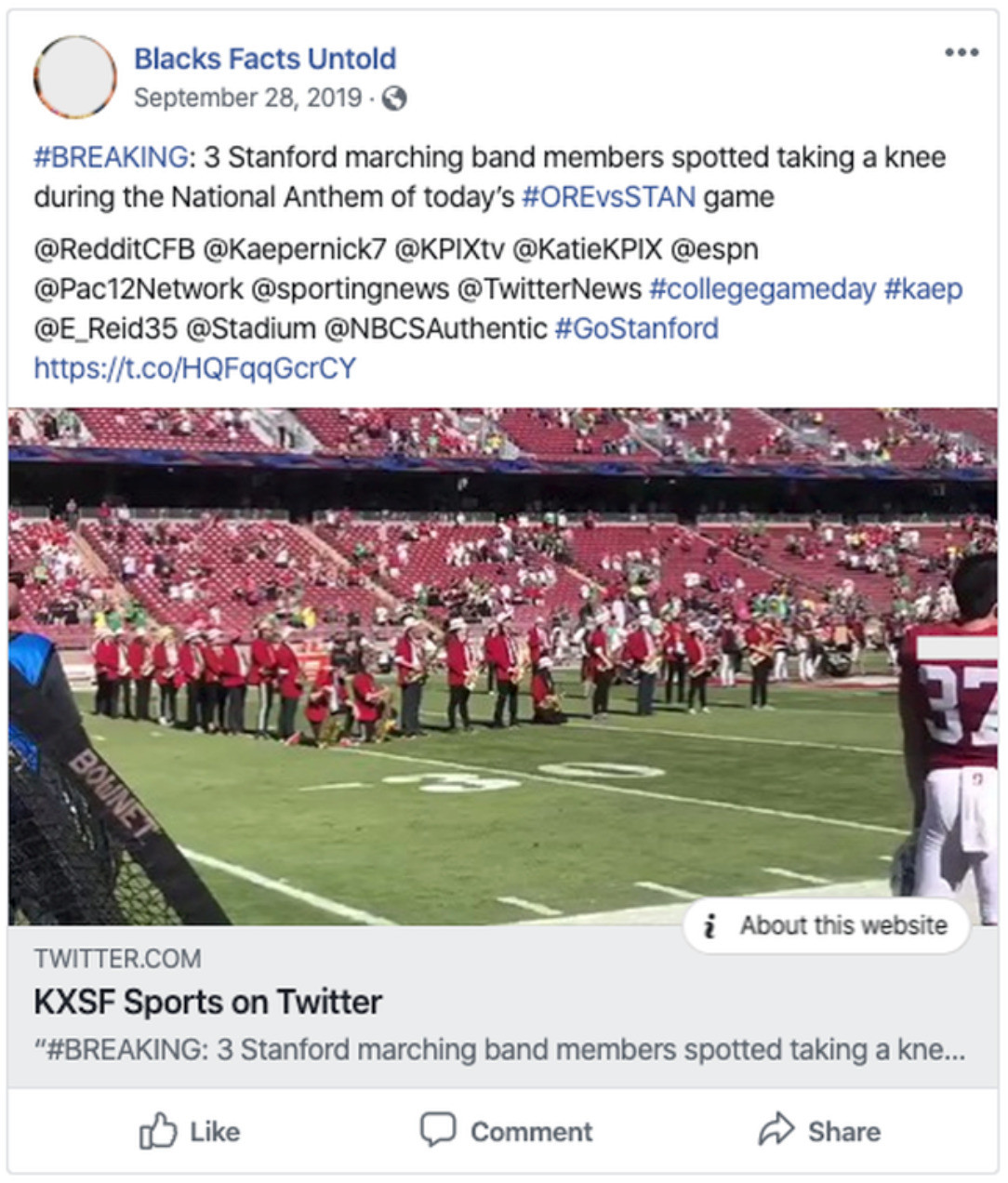Screen dimensions: 1008x1183
Task: Click the info icon beside About this website
Action: click(710, 925)
